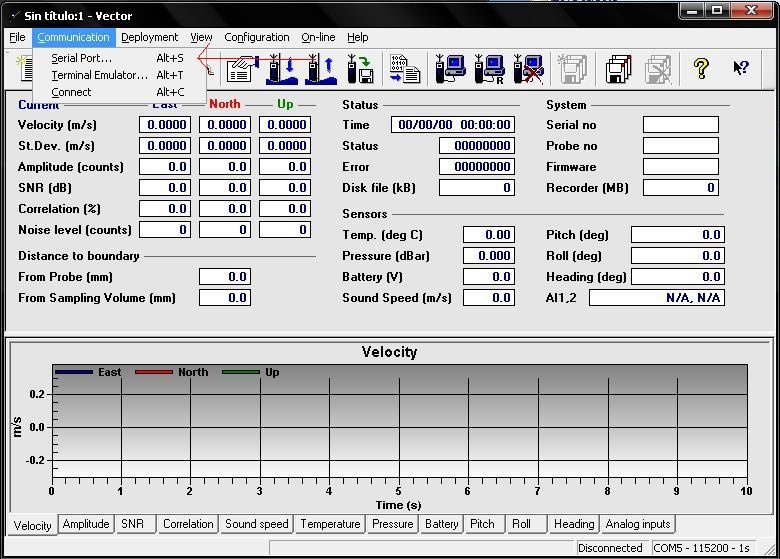780x559 pixels.
Task: Click the greyed-out new disk file icon
Action: click(x=573, y=69)
